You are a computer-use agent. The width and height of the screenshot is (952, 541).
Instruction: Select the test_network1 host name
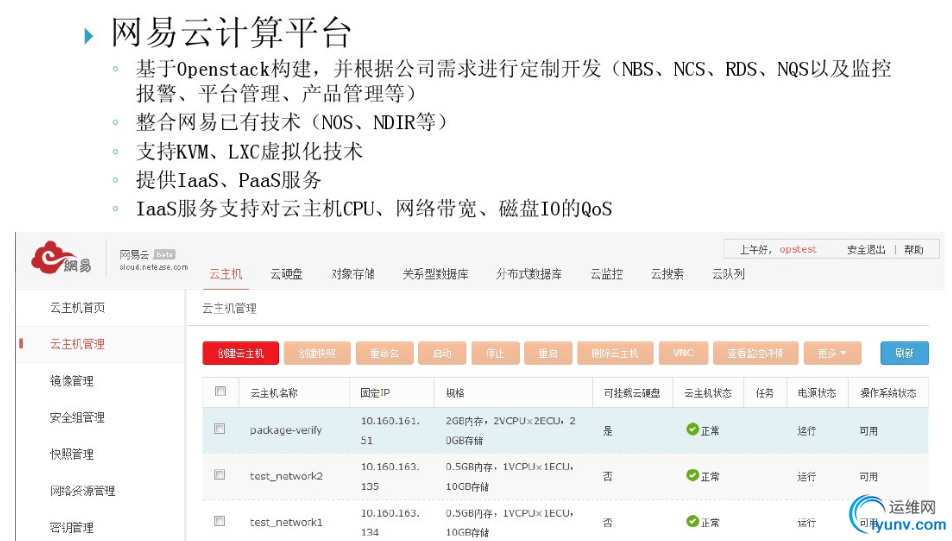286,522
